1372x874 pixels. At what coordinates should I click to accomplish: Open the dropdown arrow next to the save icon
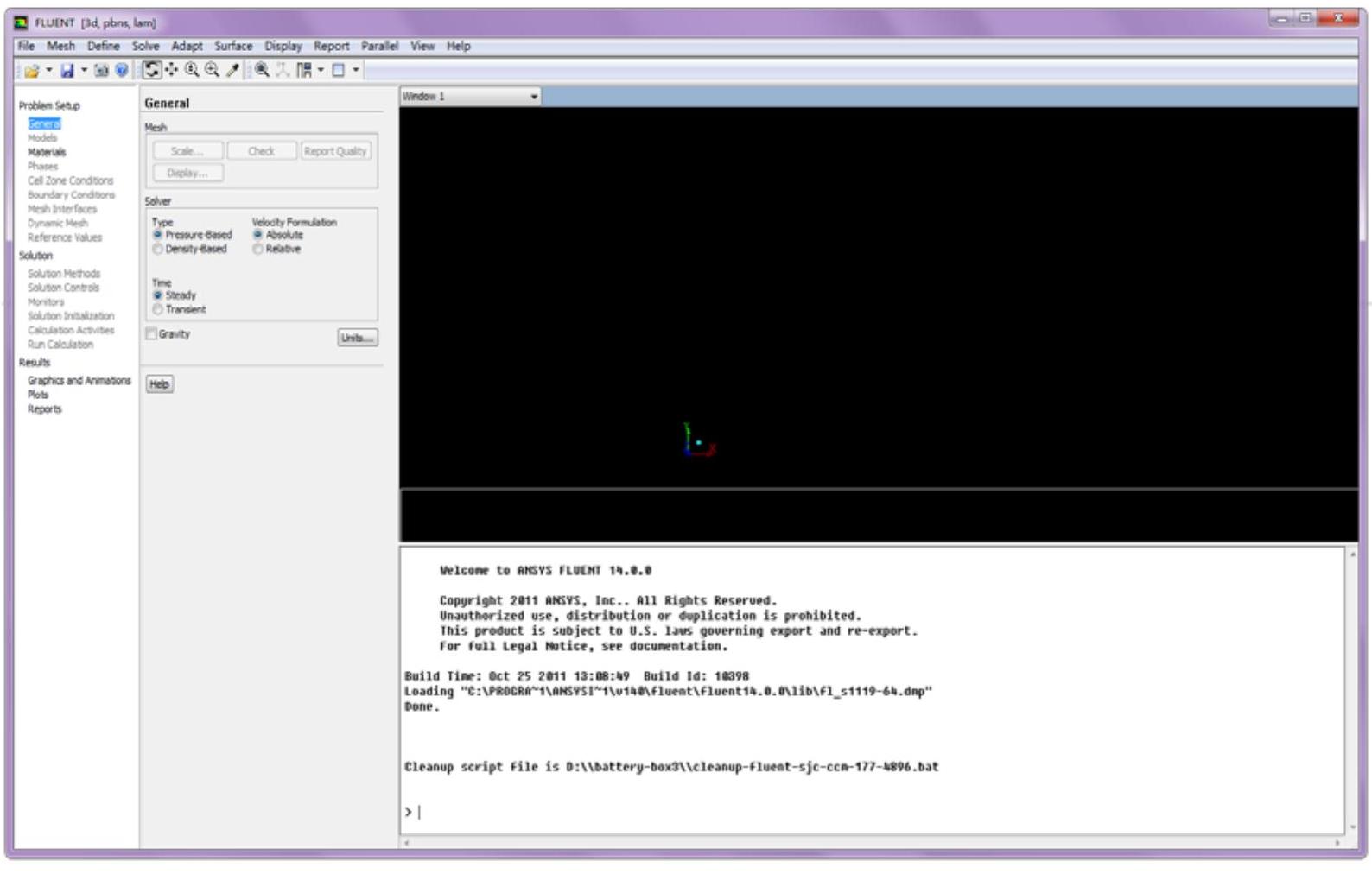tap(84, 71)
